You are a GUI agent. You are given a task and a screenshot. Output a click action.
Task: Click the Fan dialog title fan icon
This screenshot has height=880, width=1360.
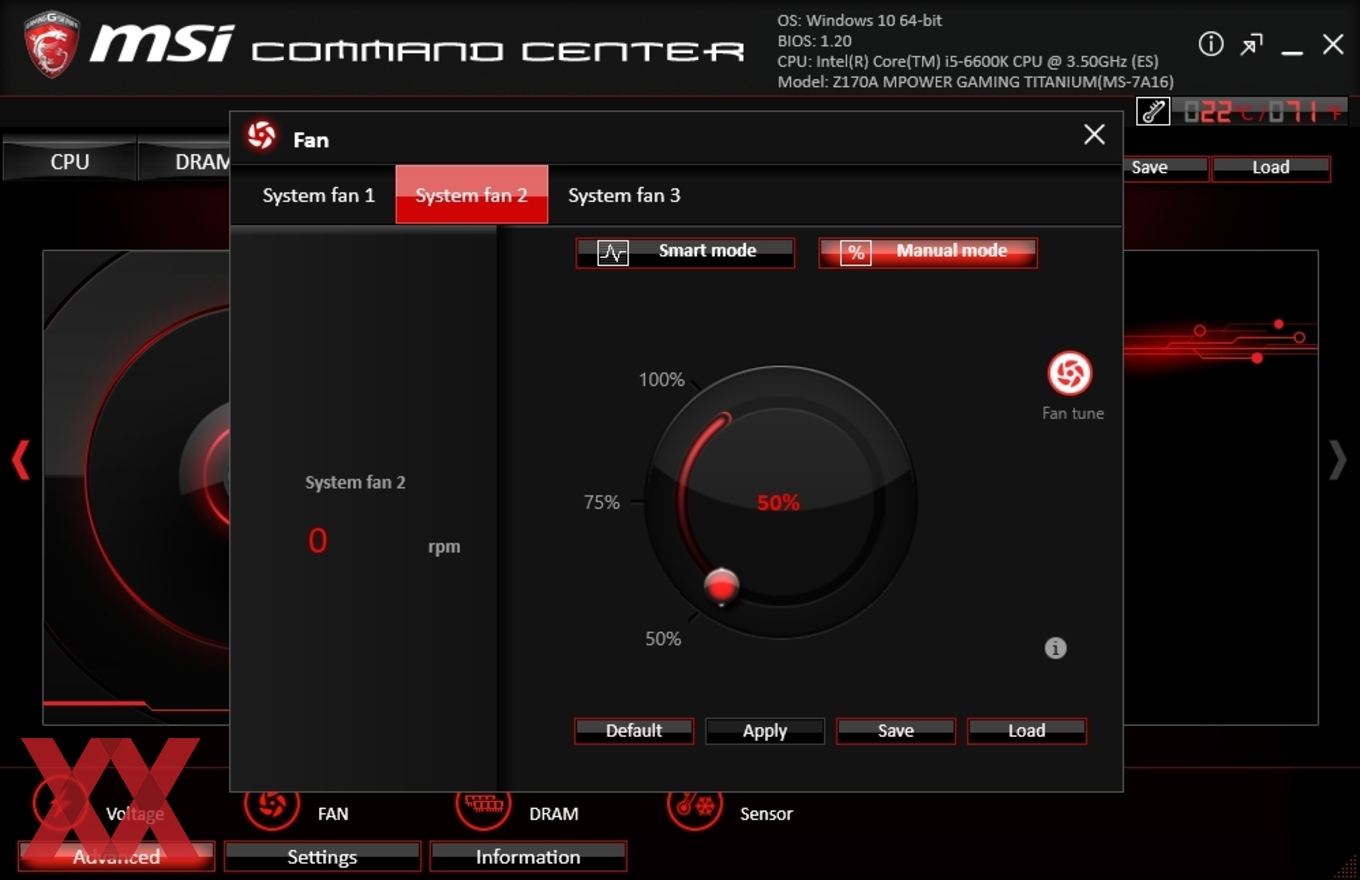pyautogui.click(x=262, y=136)
